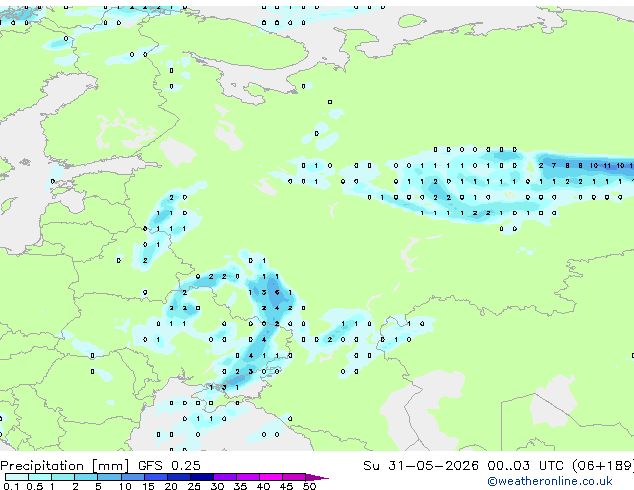
Task: Click the legend label '0.1'
Action: [x=11, y=486]
